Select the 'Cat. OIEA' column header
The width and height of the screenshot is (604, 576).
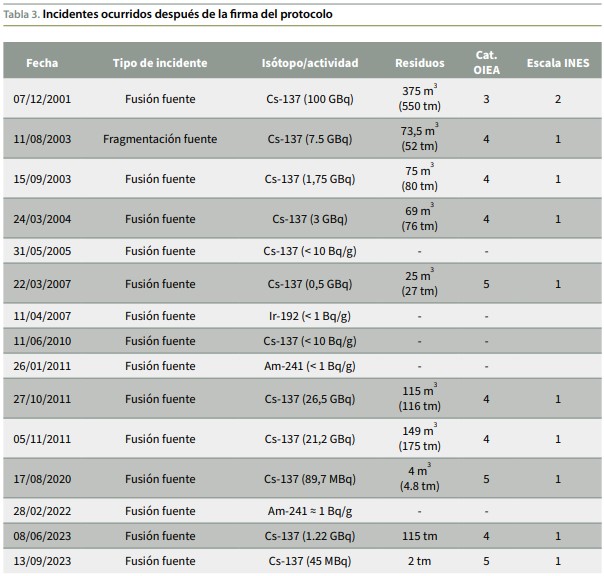(x=486, y=62)
